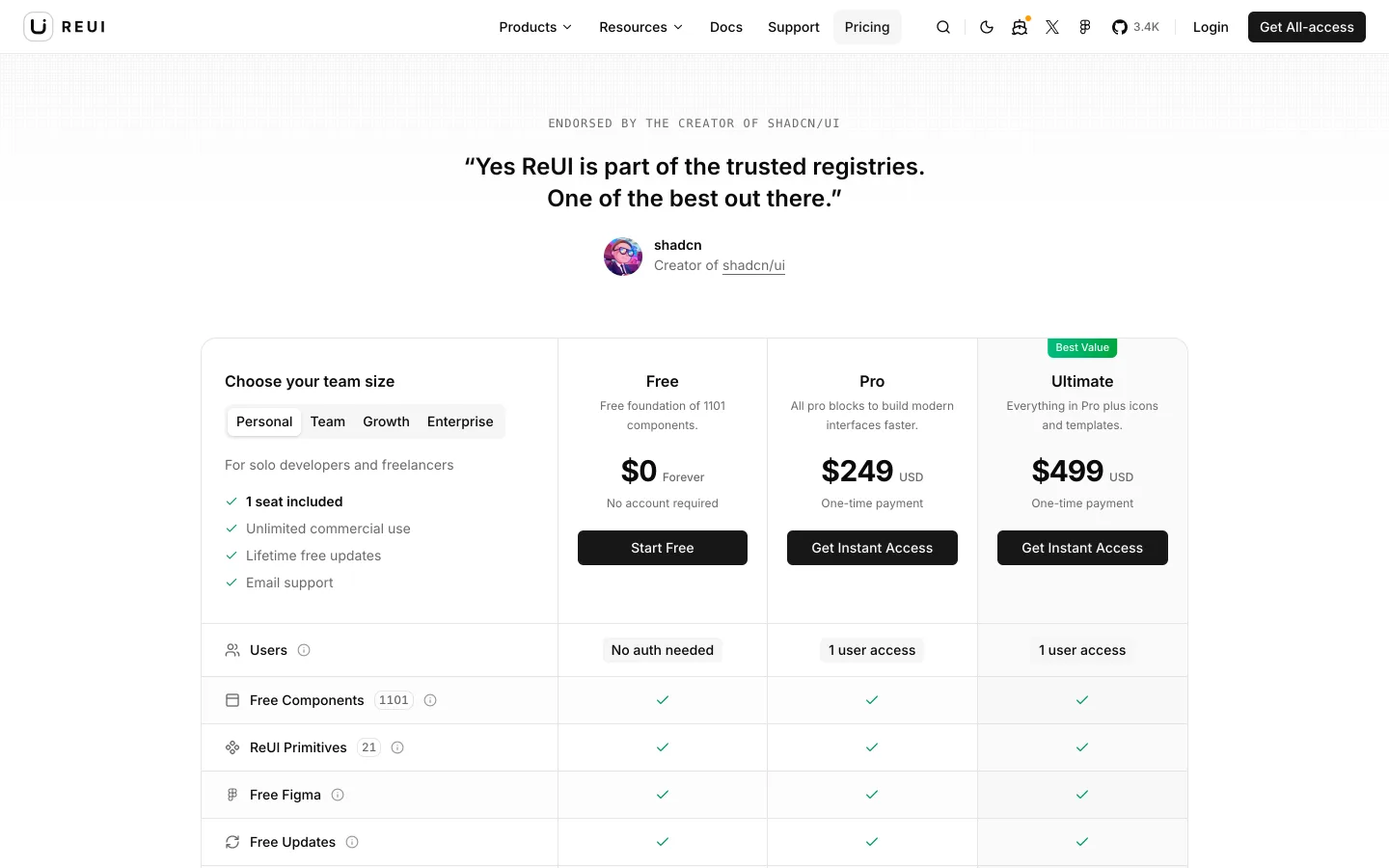The image size is (1389, 868).
Task: Click the Free Updates checkmark in Free column
Action: [x=663, y=842]
